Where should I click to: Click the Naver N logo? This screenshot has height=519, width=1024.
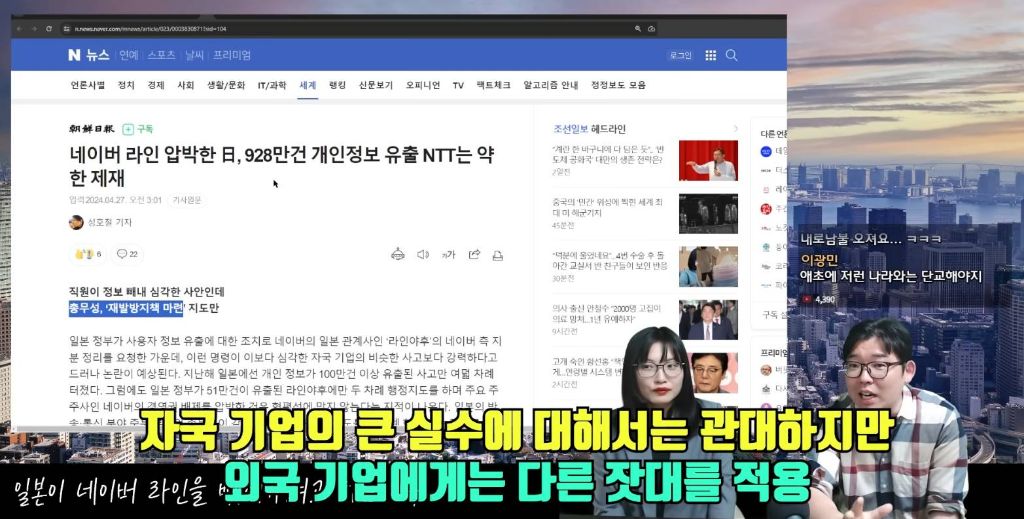[74, 55]
